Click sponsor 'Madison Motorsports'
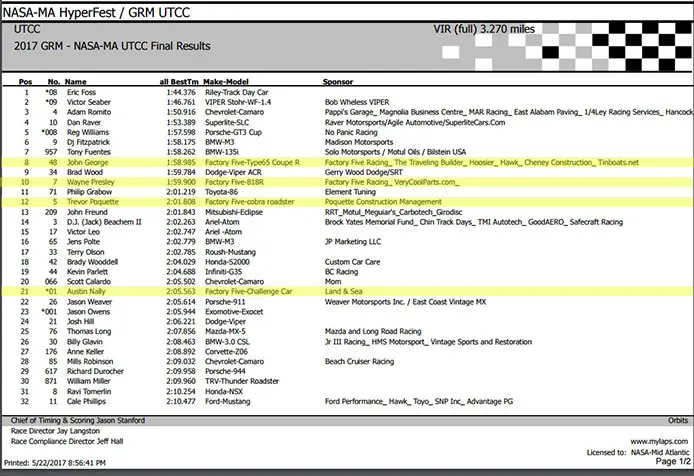This screenshot has height=476, width=694. click(359, 142)
